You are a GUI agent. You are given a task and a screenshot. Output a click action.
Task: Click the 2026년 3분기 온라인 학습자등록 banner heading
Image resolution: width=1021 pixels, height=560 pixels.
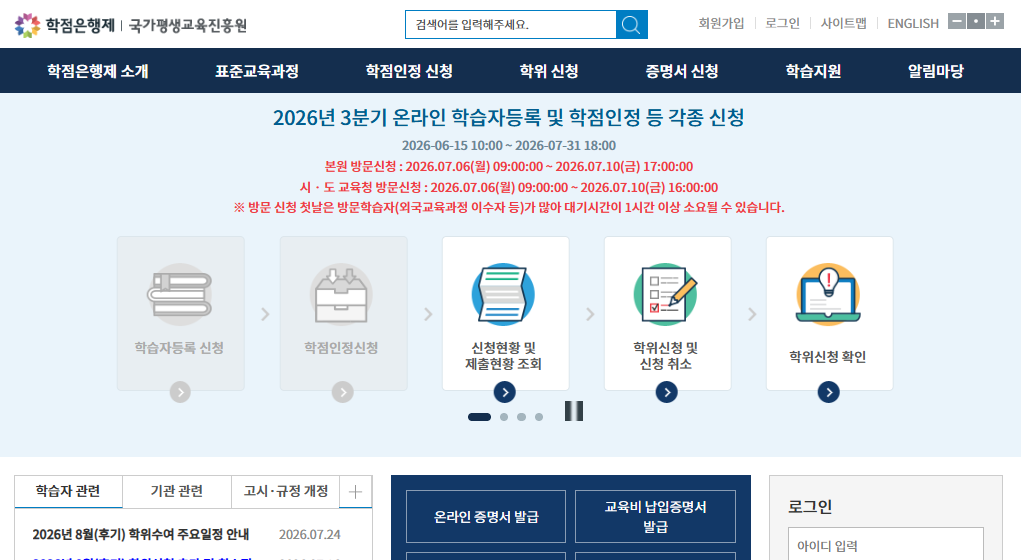pos(509,117)
